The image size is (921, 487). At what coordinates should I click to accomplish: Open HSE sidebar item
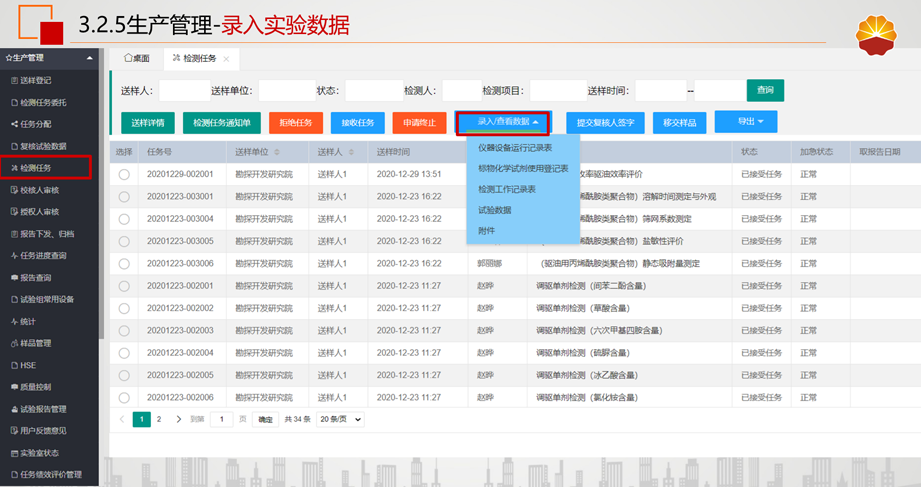(x=23, y=365)
